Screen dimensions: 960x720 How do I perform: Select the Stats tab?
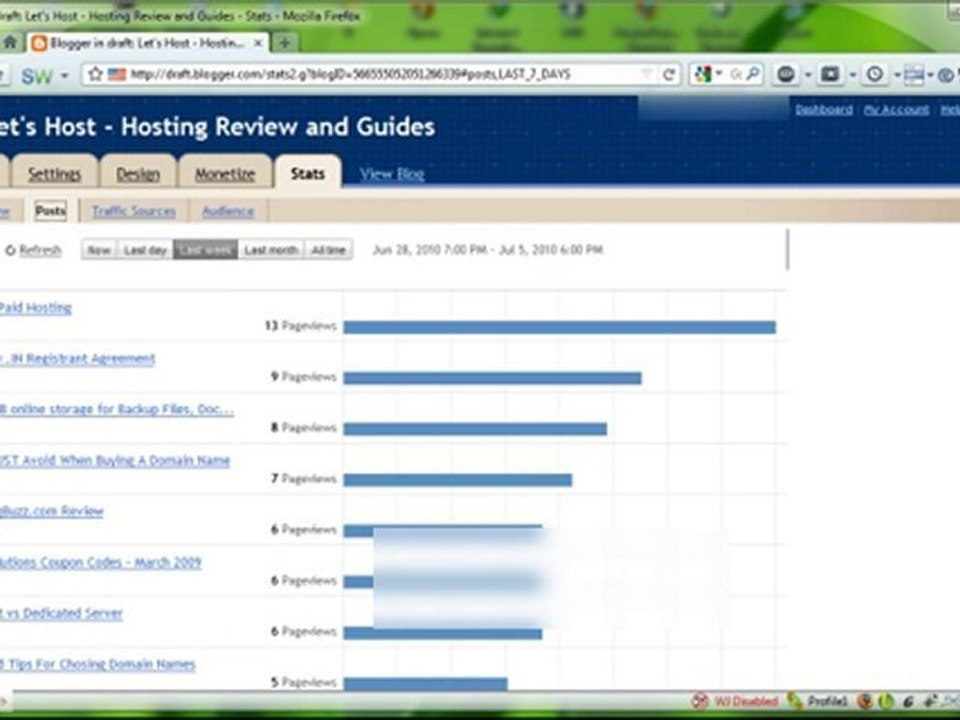click(307, 174)
